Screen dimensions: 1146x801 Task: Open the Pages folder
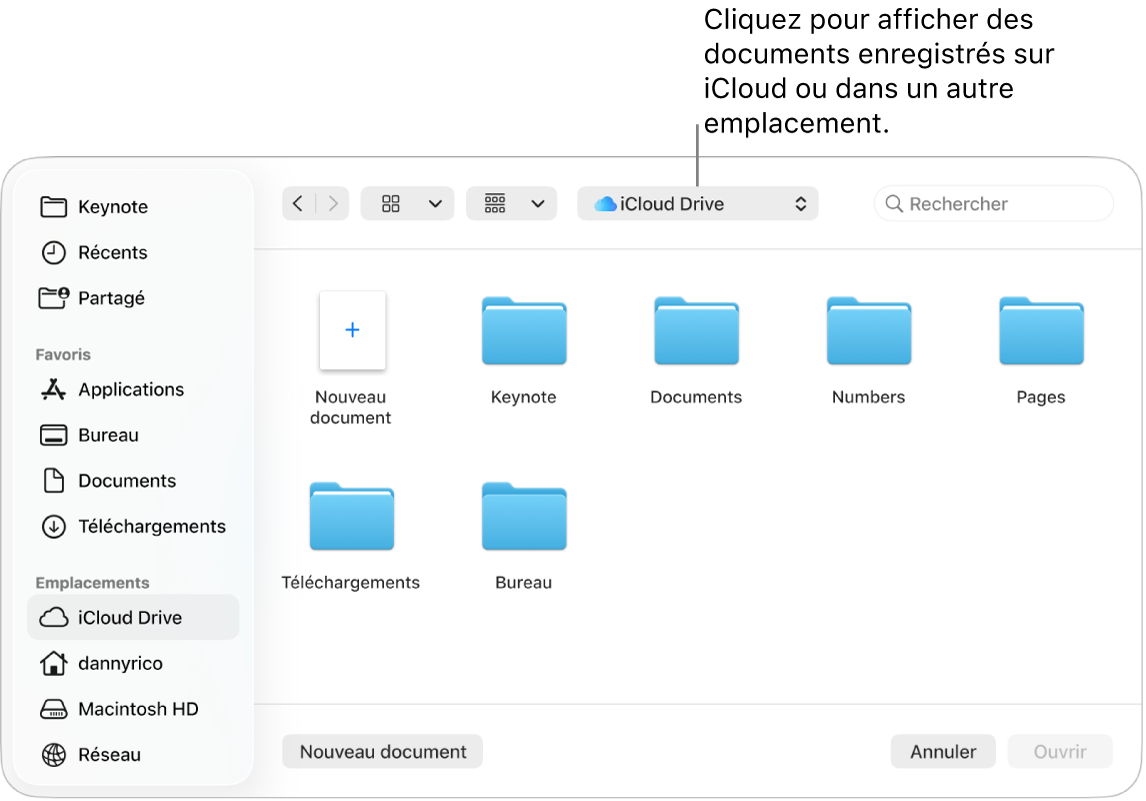tap(1040, 331)
